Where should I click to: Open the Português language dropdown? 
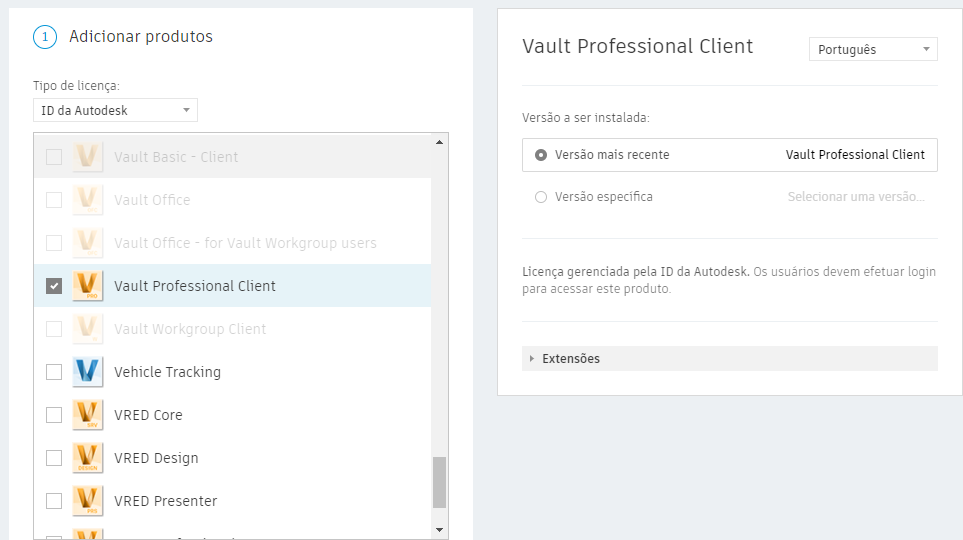(872, 49)
